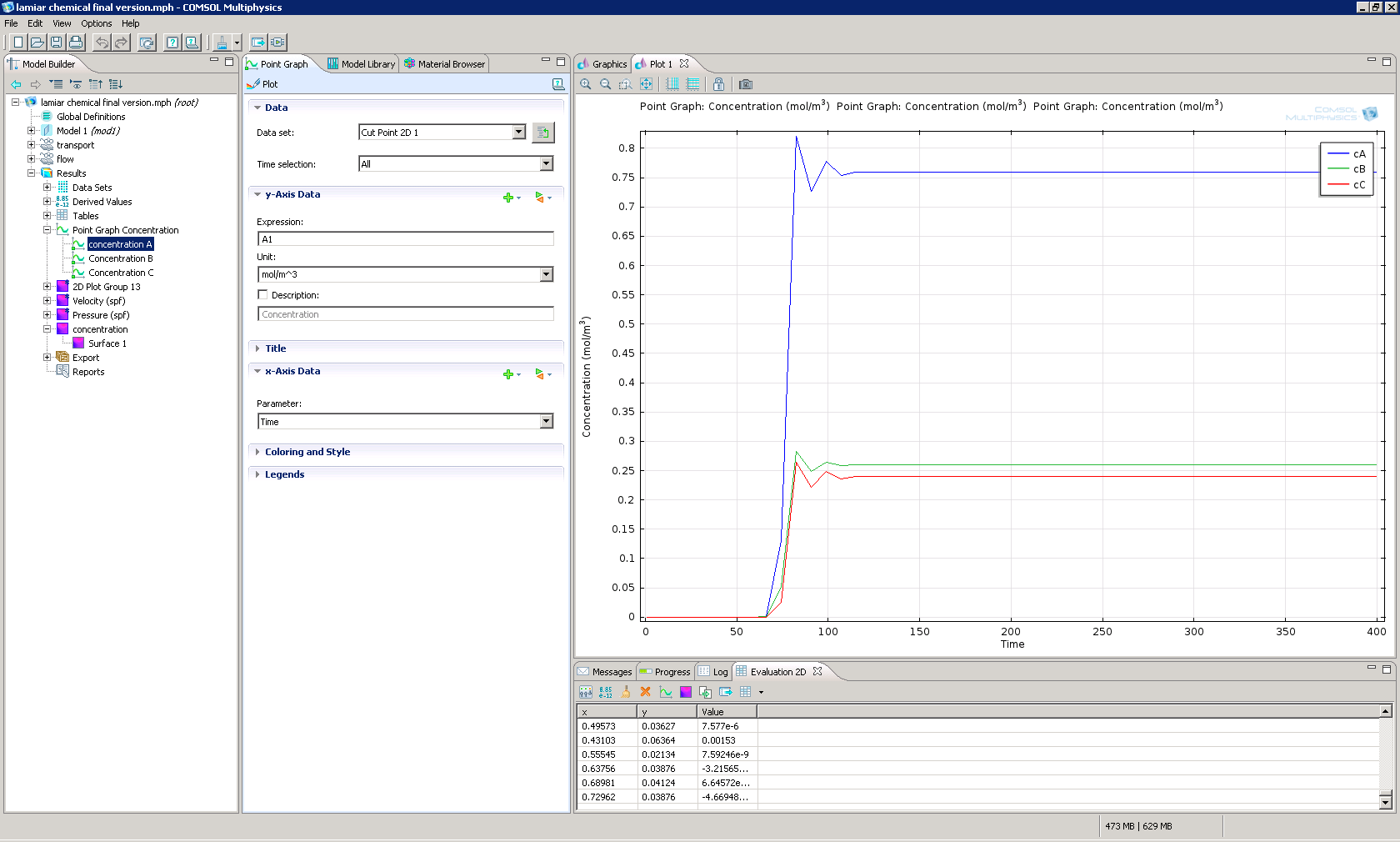
Task: Click the Zoom In icon in plot toolbar
Action: tap(586, 84)
